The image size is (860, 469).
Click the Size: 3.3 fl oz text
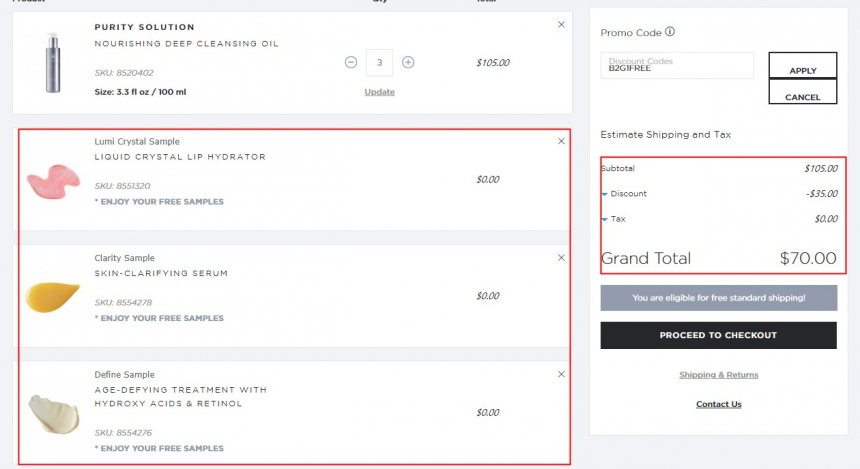point(140,92)
